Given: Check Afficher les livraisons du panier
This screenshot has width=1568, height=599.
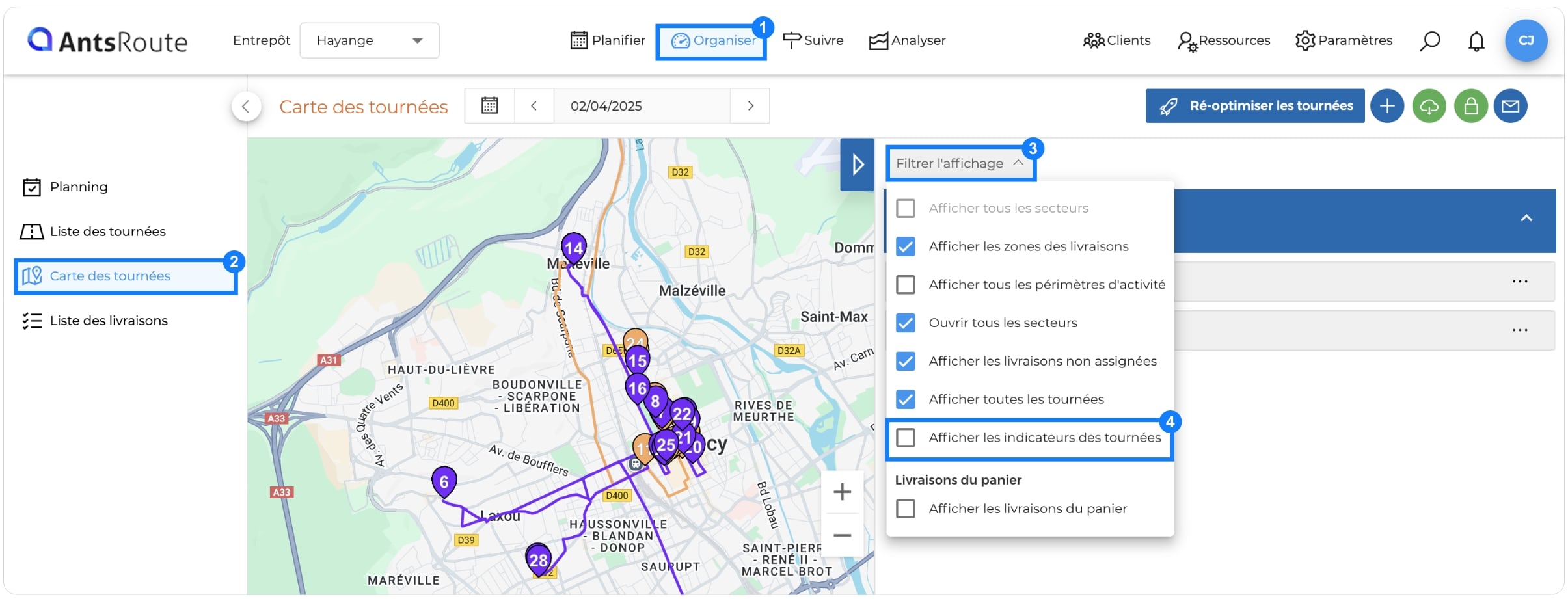Looking at the screenshot, I should click(x=906, y=509).
